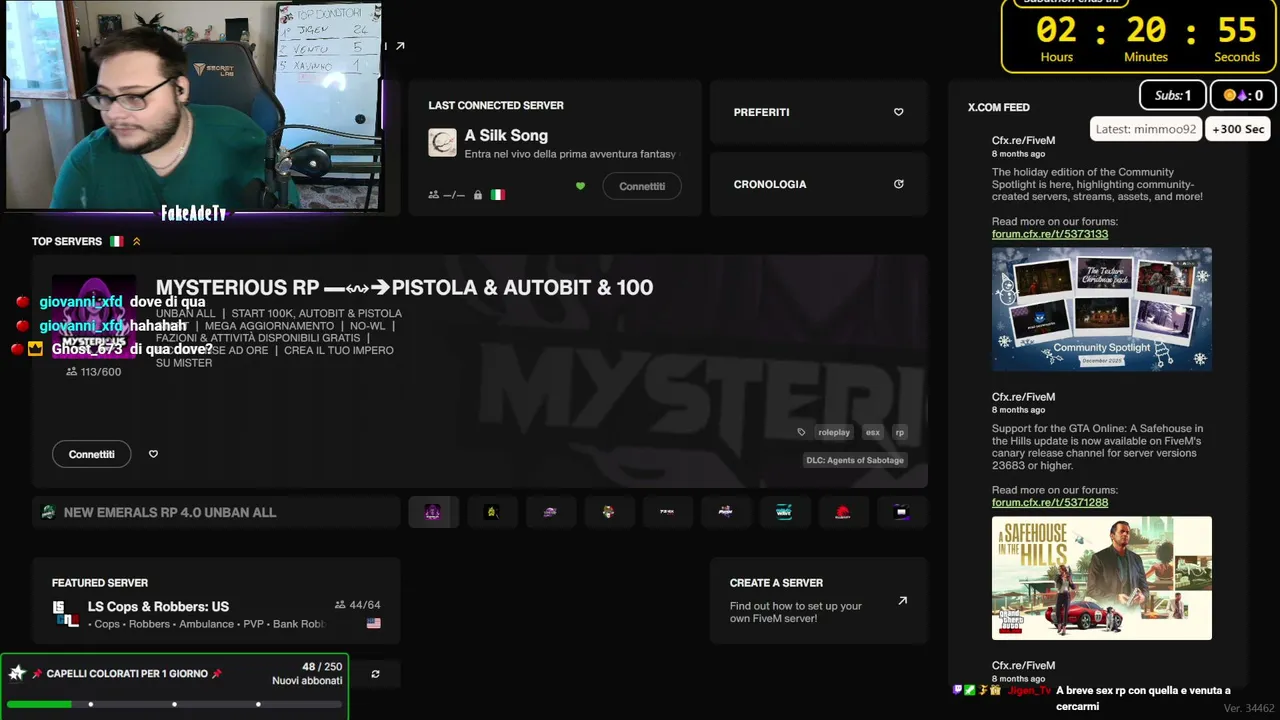This screenshot has width=1280, height=720.
Task: Select the yellow-green figure server icon
Action: (x=491, y=512)
